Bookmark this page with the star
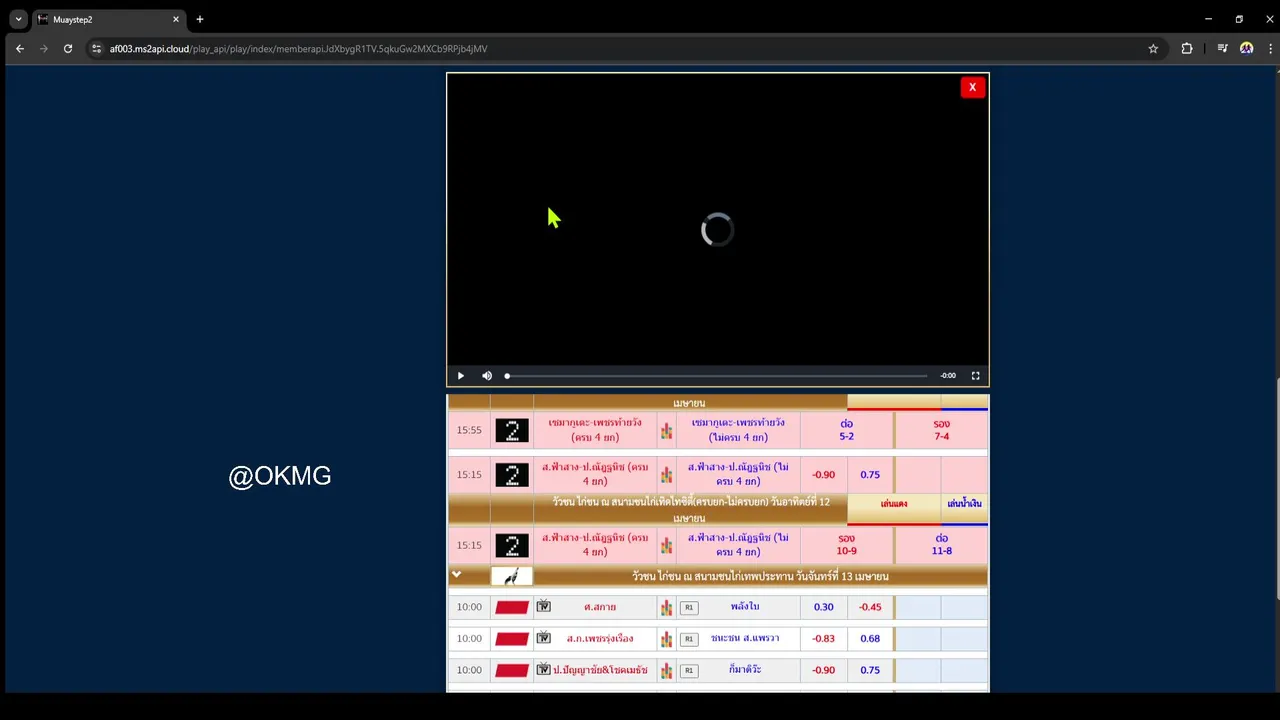 tap(1153, 48)
